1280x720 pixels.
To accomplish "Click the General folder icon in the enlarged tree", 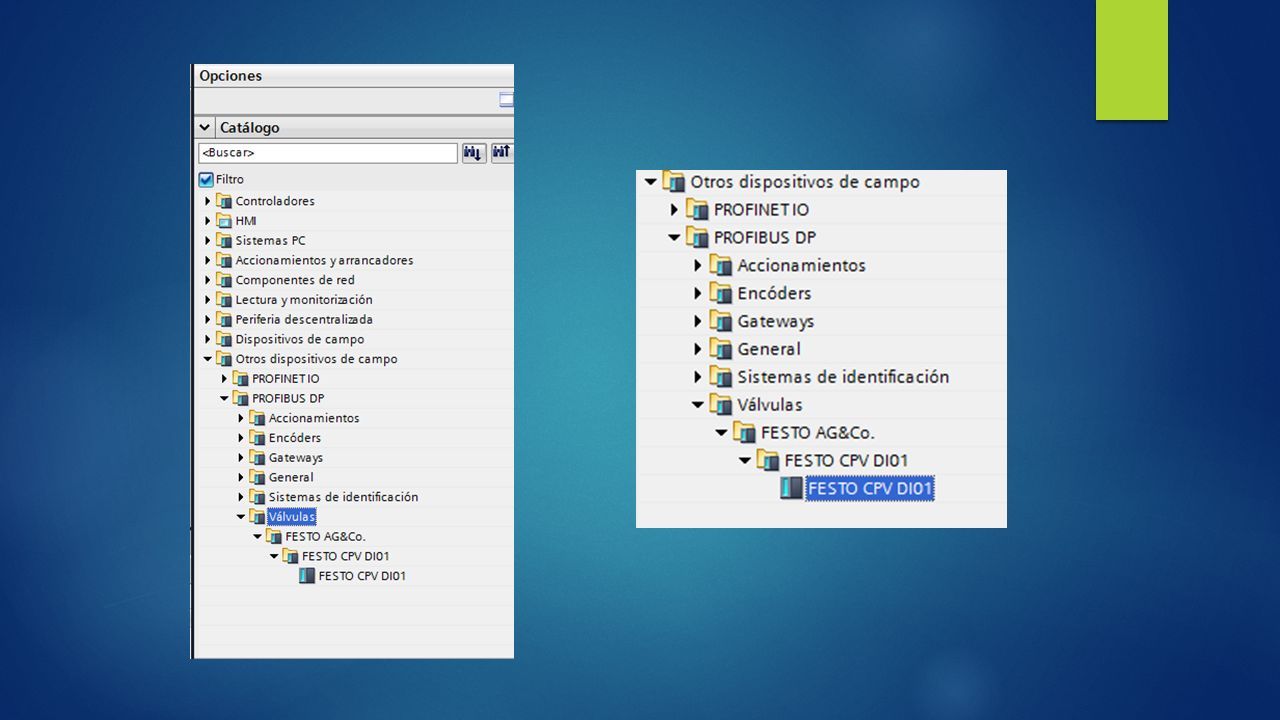I will tap(721, 349).
